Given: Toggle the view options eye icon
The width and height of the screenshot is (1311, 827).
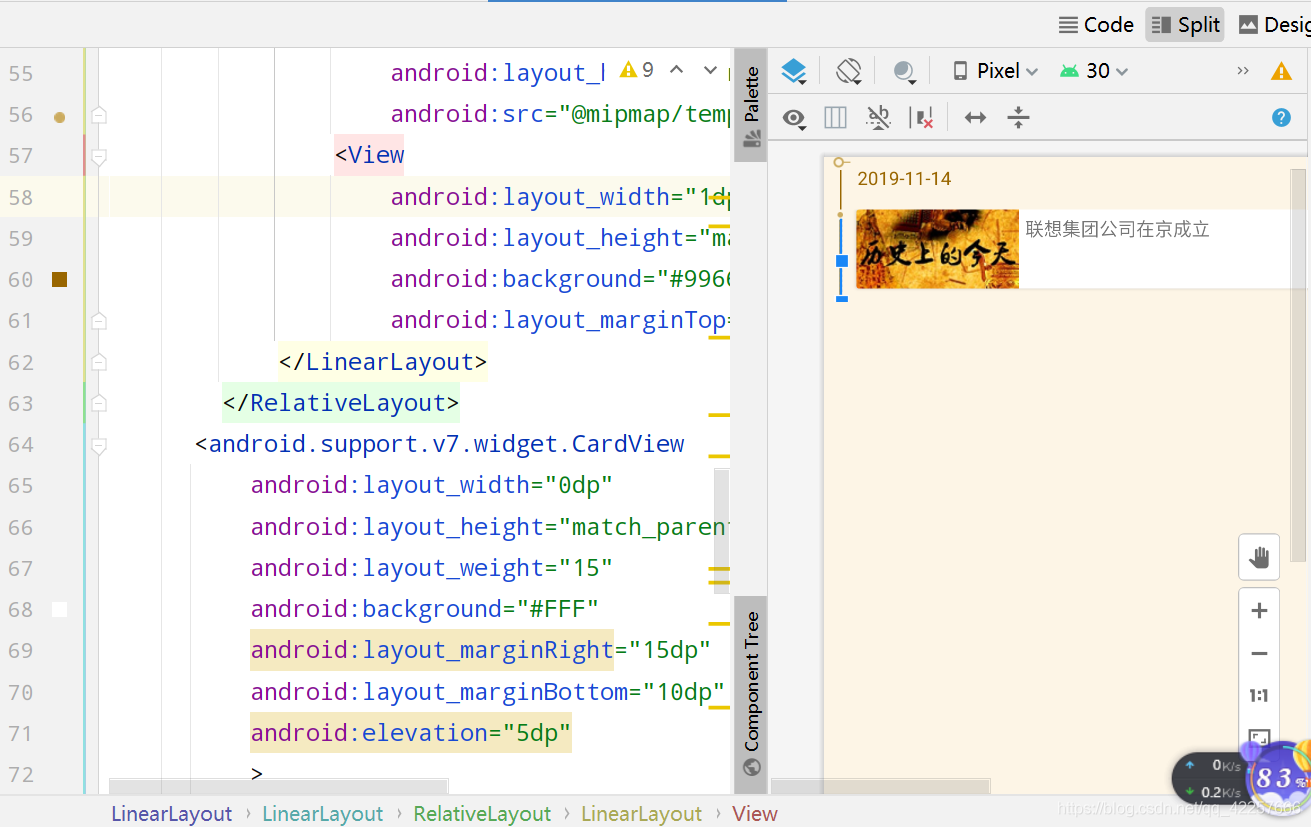Looking at the screenshot, I should pyautogui.click(x=794, y=118).
